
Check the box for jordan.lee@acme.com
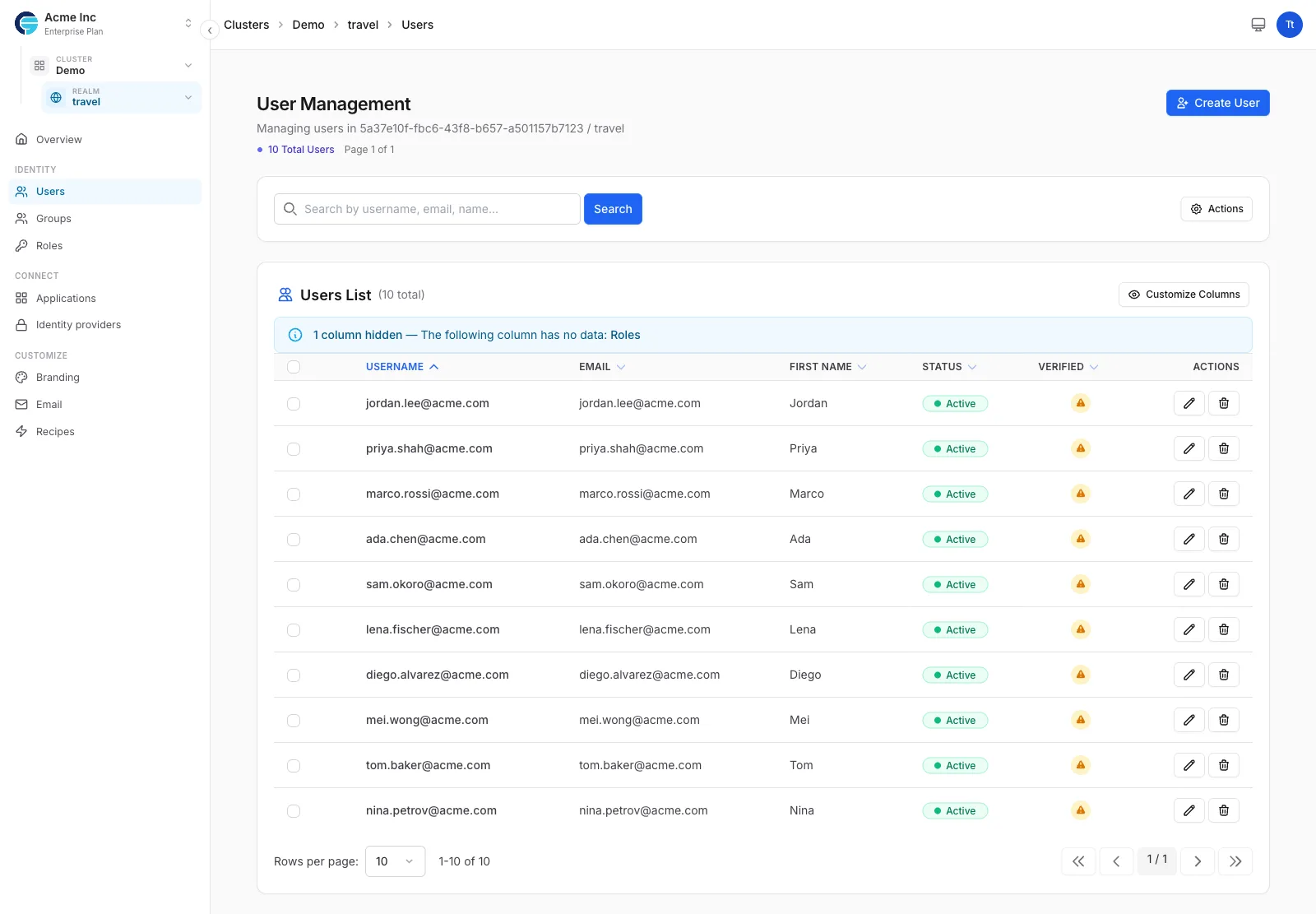(294, 404)
